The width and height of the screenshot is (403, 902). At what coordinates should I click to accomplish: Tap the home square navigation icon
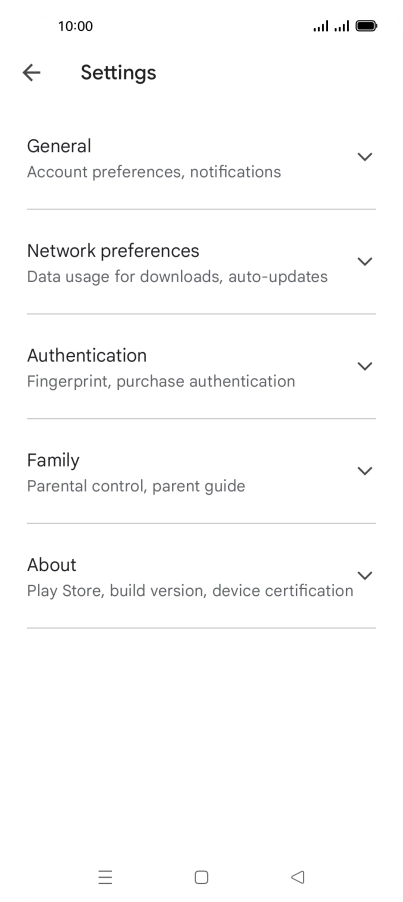point(201,877)
